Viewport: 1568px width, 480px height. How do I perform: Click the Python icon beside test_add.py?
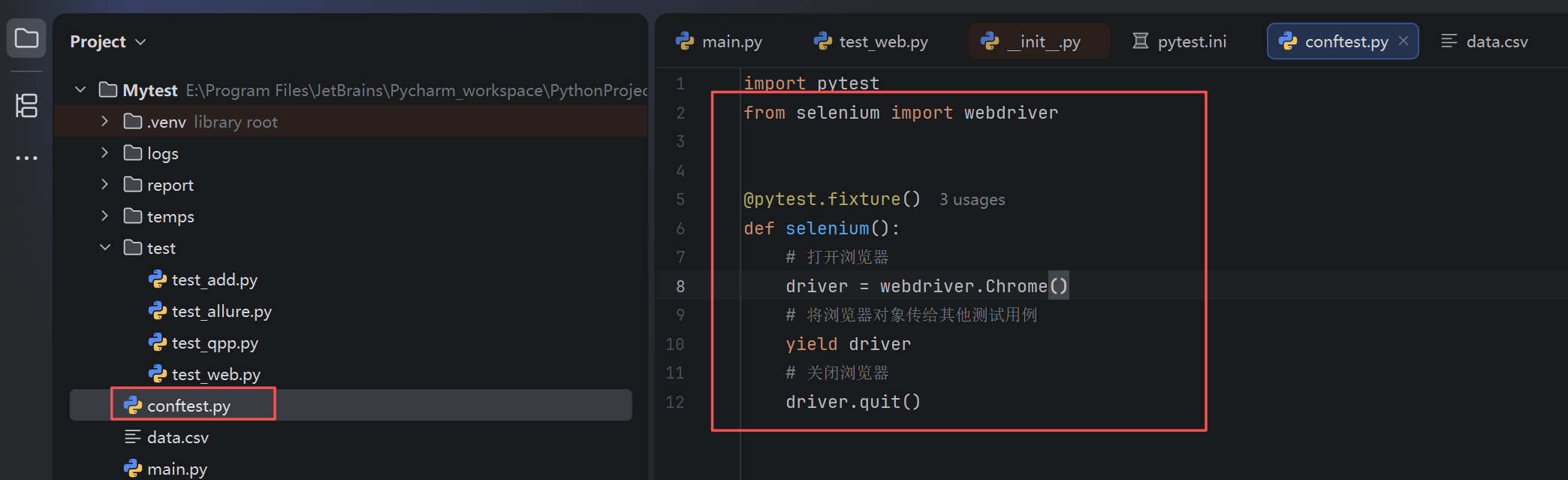[158, 279]
